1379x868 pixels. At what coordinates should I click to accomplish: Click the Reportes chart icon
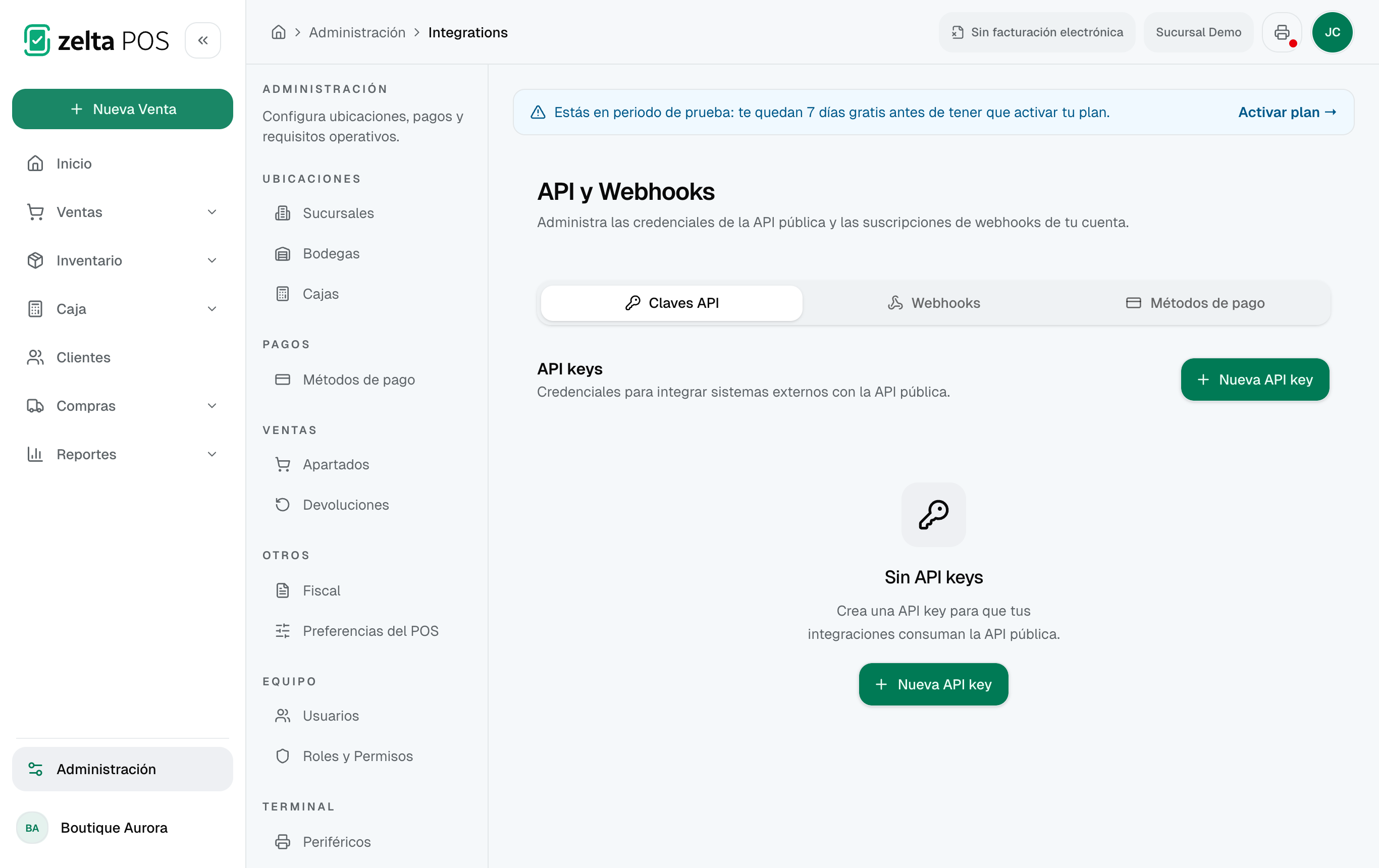pos(35,454)
